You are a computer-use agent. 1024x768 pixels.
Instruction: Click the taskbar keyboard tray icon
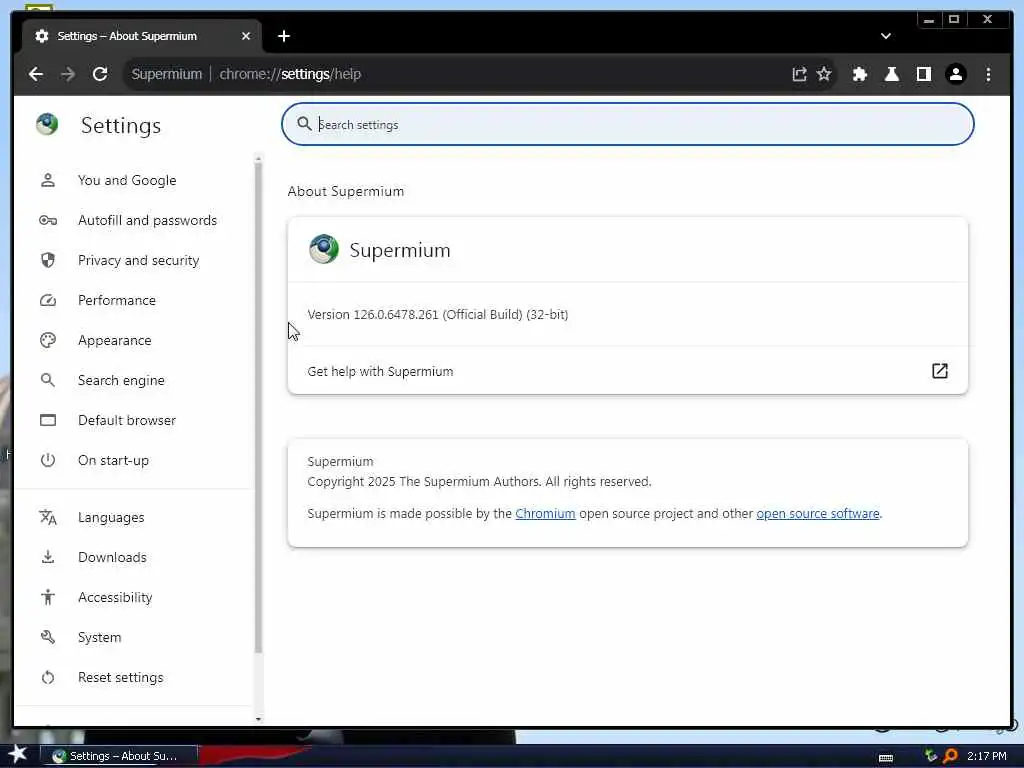(x=886, y=757)
